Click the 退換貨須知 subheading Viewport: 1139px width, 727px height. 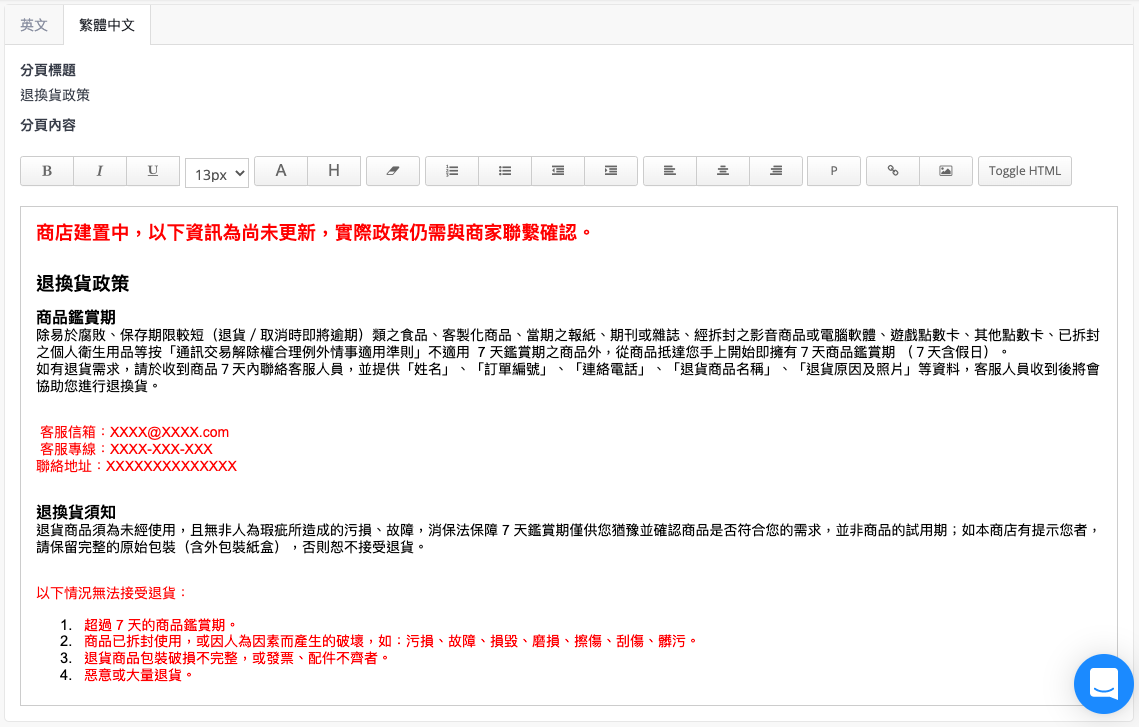point(76,512)
